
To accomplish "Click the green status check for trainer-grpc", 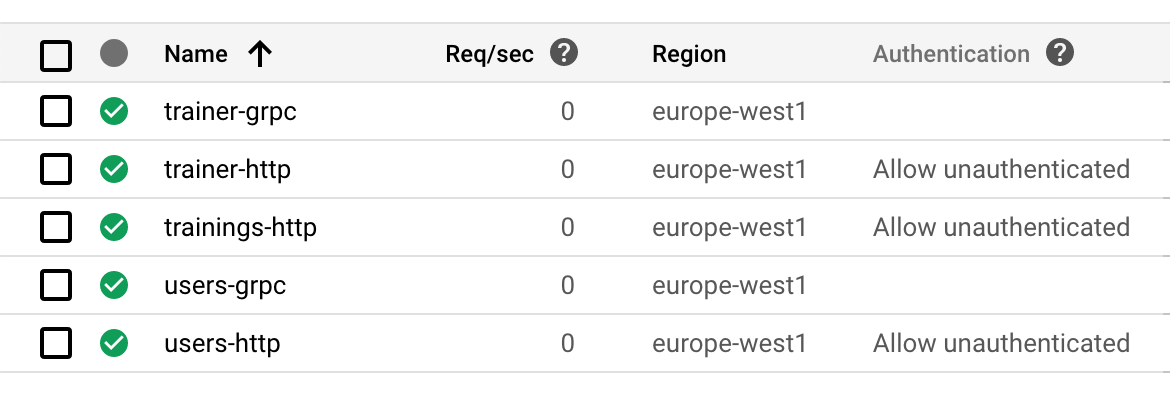I will tap(114, 111).
